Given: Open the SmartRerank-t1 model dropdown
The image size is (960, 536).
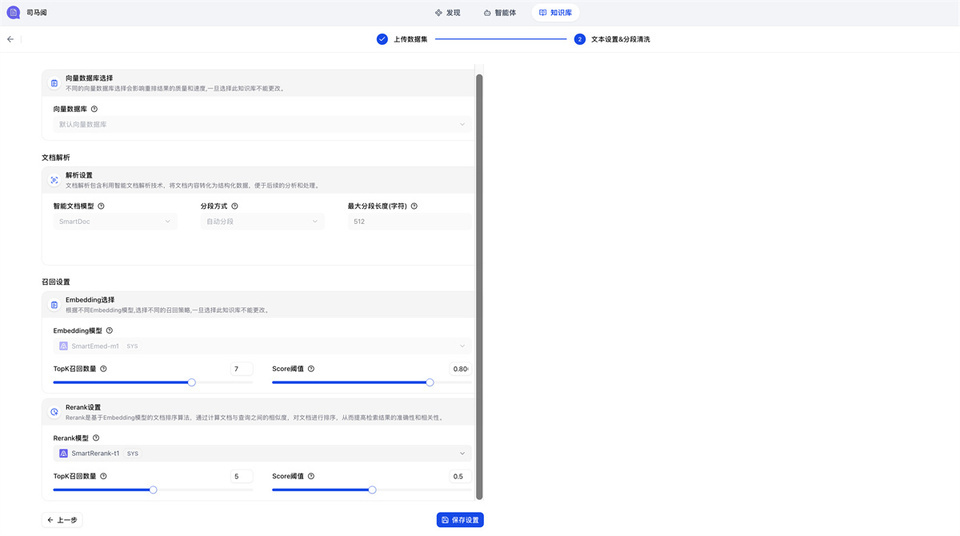Looking at the screenshot, I should point(262,453).
